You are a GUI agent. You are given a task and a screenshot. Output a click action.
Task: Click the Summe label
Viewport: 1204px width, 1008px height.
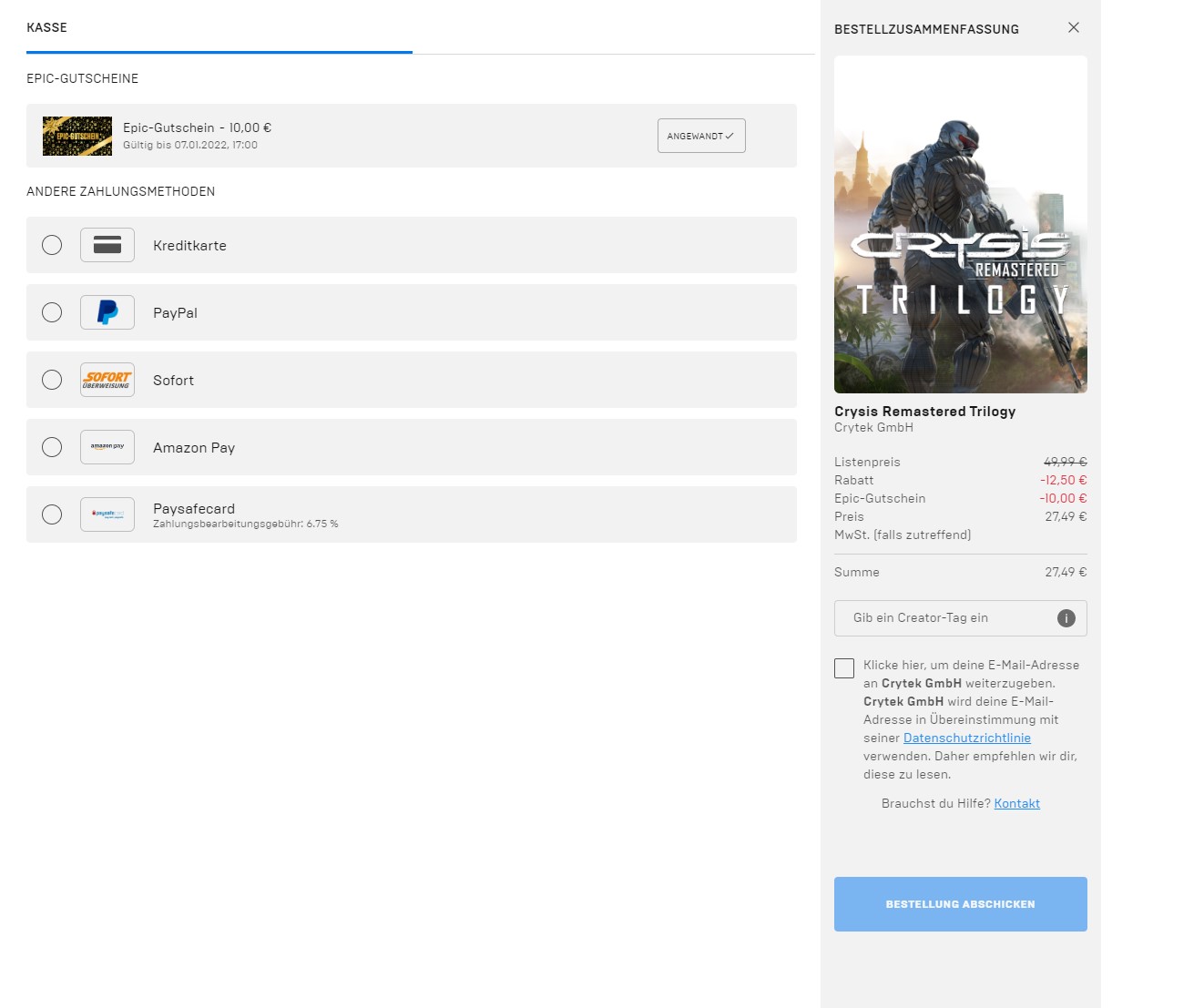(x=857, y=572)
